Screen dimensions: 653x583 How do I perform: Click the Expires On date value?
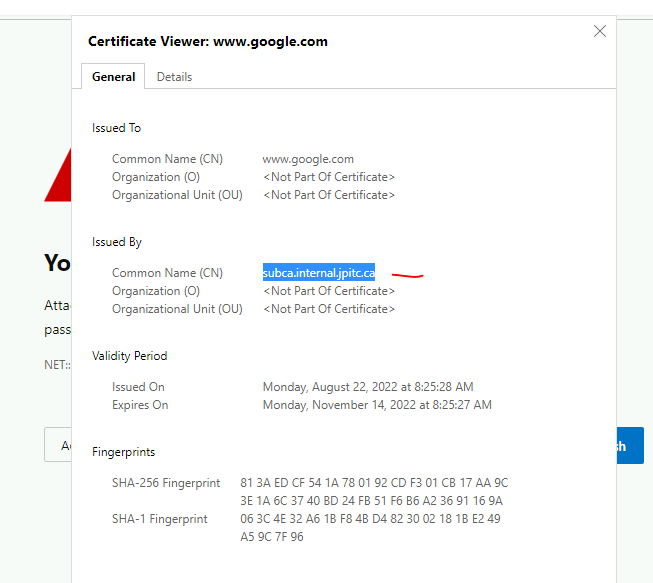tap(376, 405)
